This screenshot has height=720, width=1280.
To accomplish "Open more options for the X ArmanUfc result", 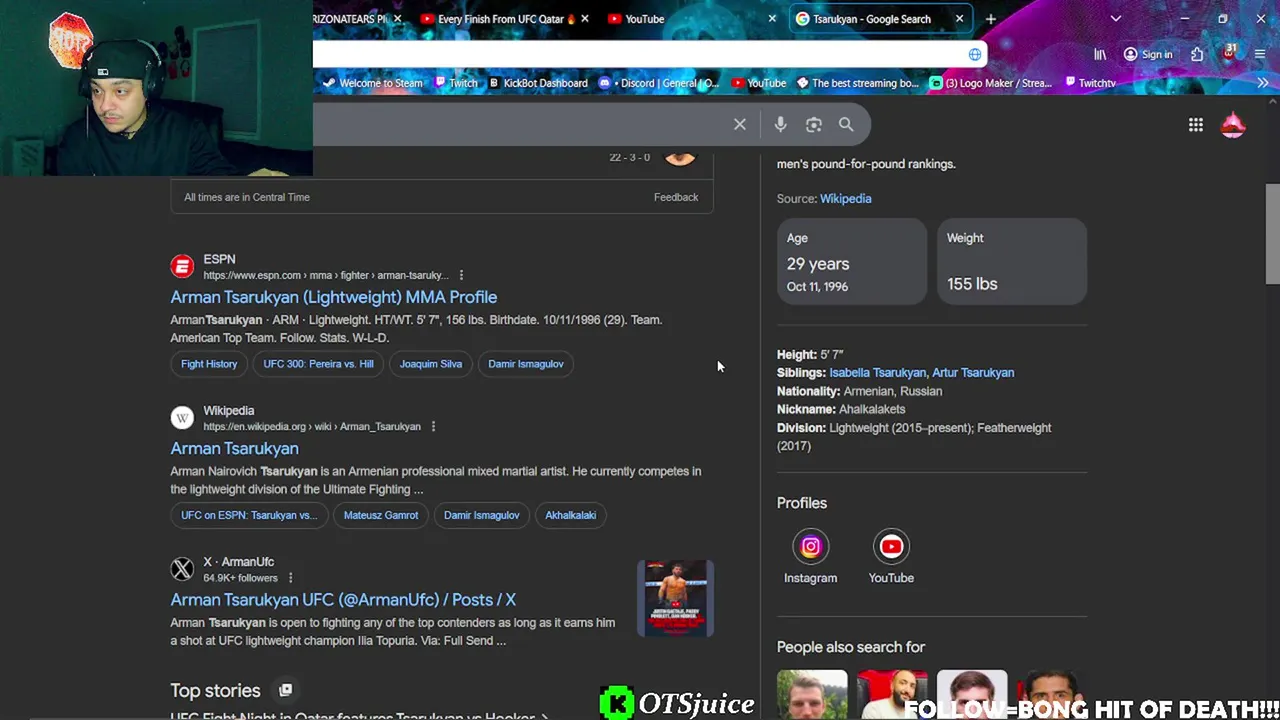I will coord(290,578).
